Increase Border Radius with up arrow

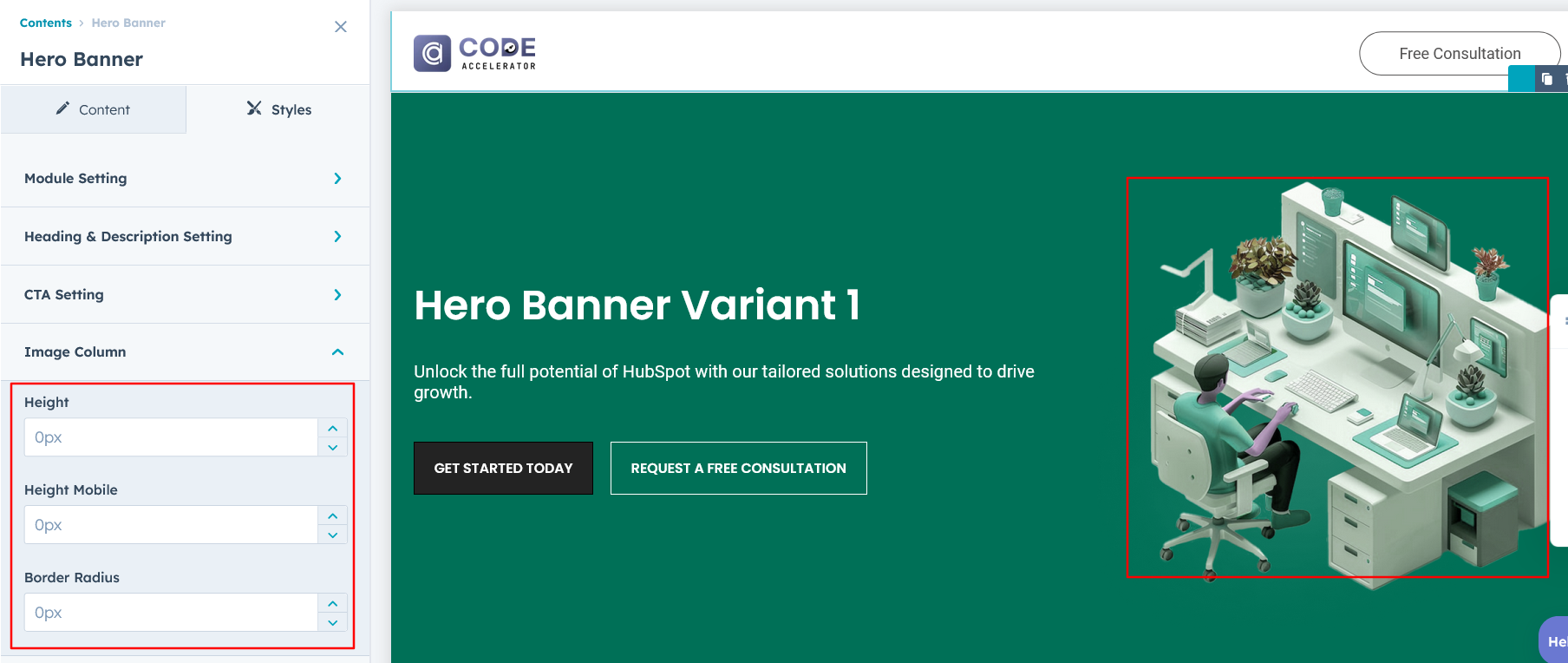coord(333,604)
